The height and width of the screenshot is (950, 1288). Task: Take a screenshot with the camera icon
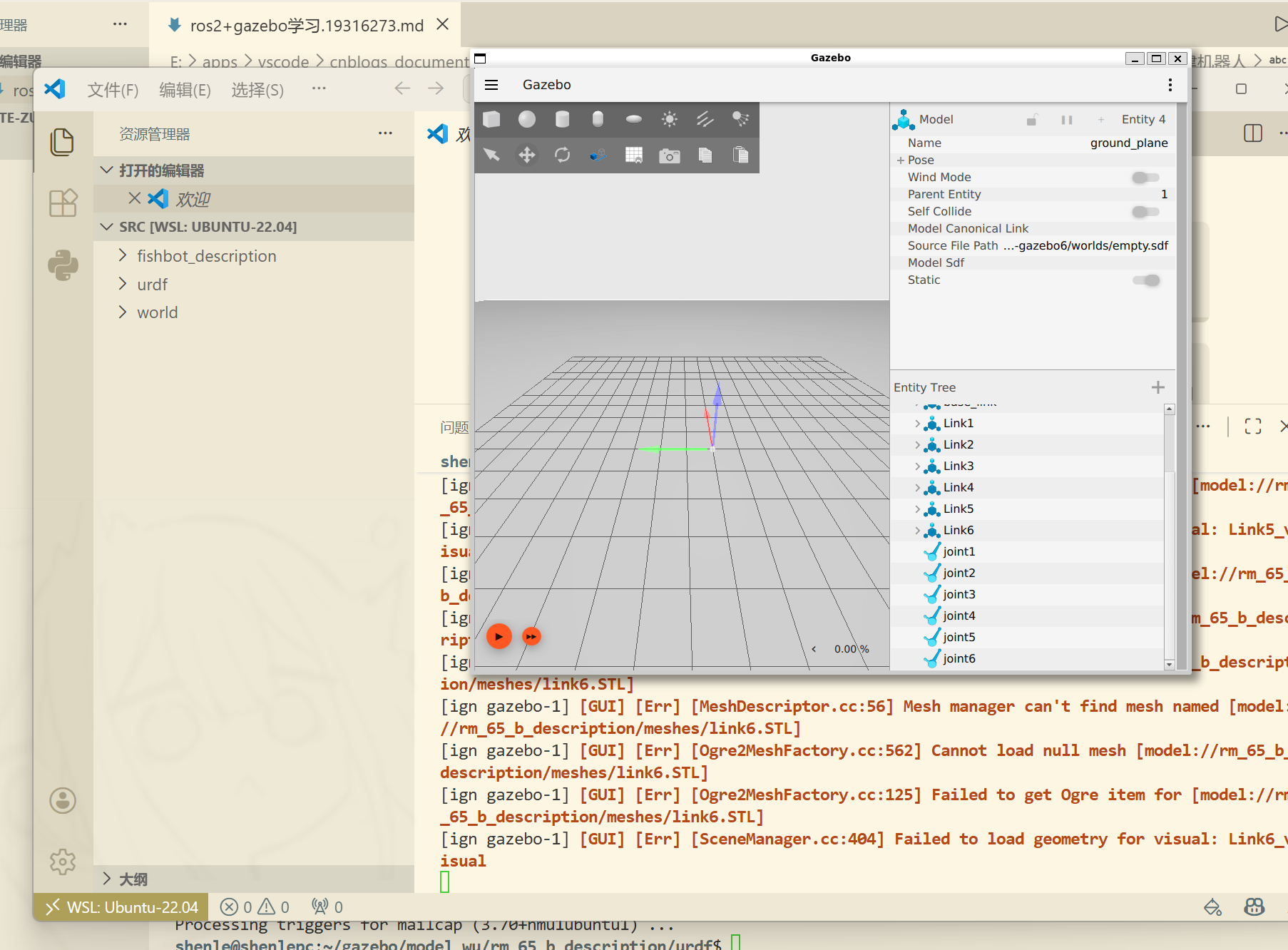(669, 155)
